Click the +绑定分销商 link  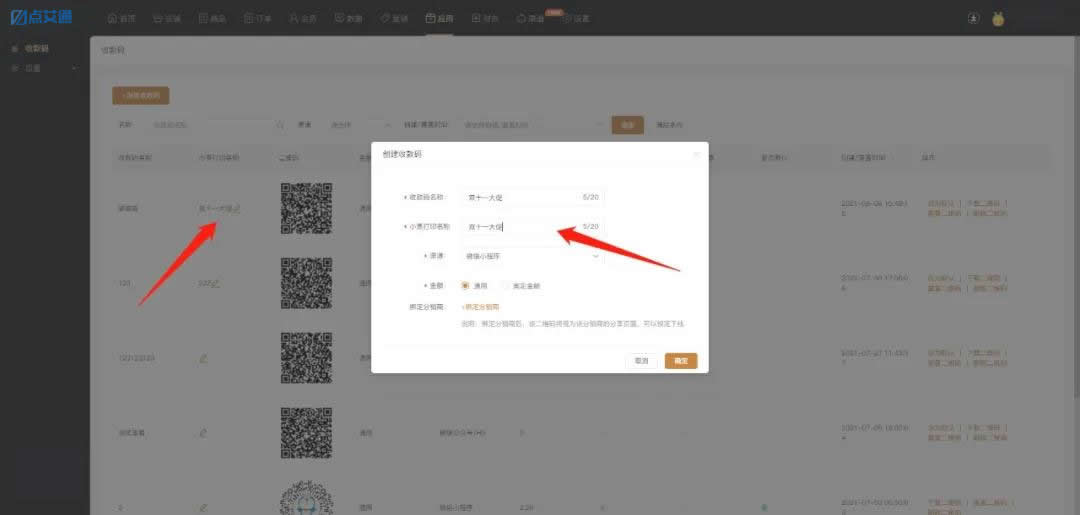point(480,307)
